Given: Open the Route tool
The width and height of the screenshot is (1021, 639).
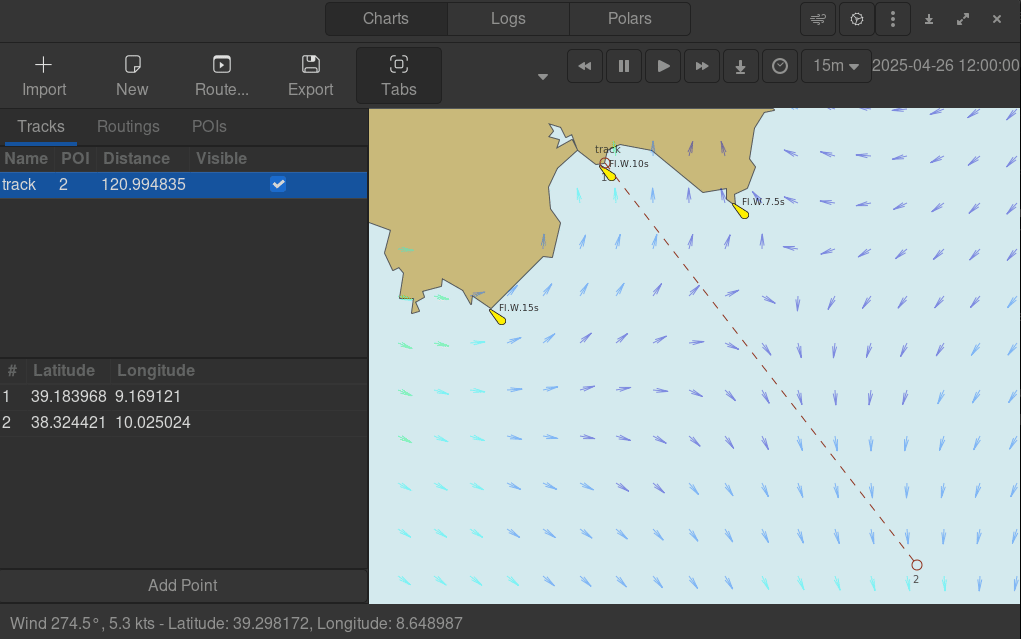Looking at the screenshot, I should [222, 66].
